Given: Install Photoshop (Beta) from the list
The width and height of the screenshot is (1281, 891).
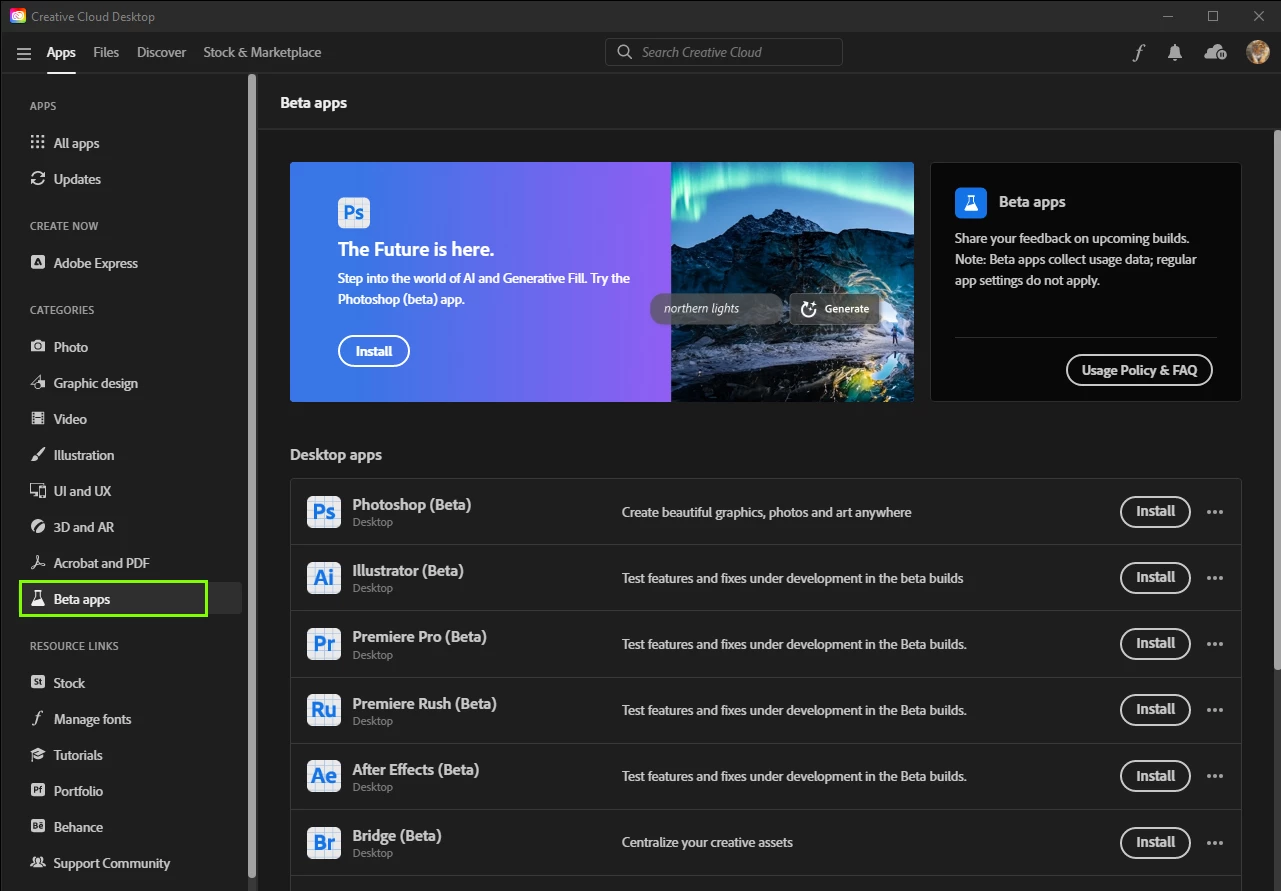Looking at the screenshot, I should pos(1155,511).
